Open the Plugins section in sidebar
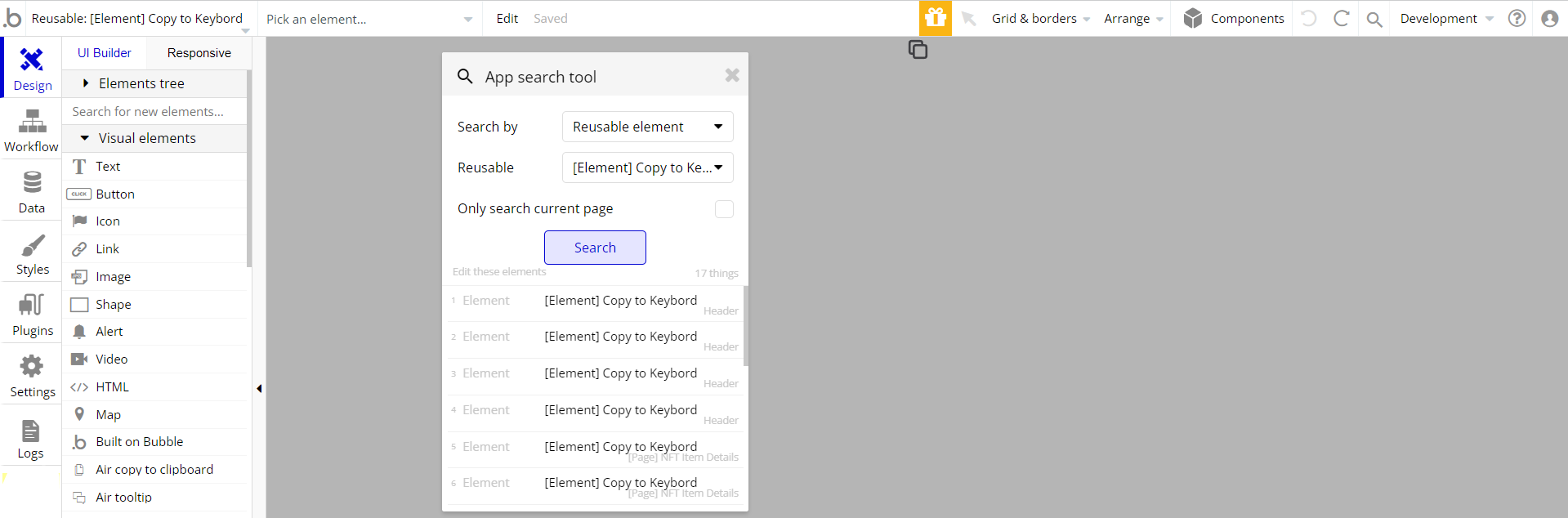This screenshot has width=1568, height=518. click(32, 315)
